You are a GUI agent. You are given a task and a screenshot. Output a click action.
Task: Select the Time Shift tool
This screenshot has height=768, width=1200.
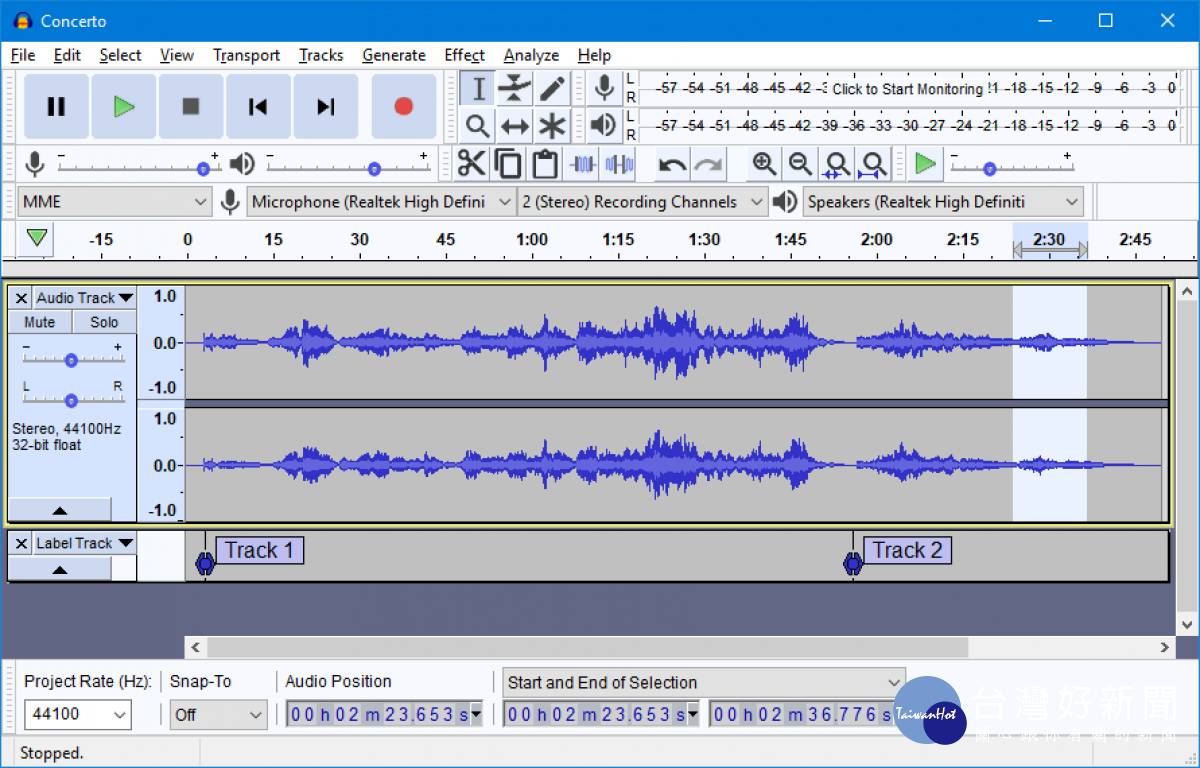pos(515,126)
